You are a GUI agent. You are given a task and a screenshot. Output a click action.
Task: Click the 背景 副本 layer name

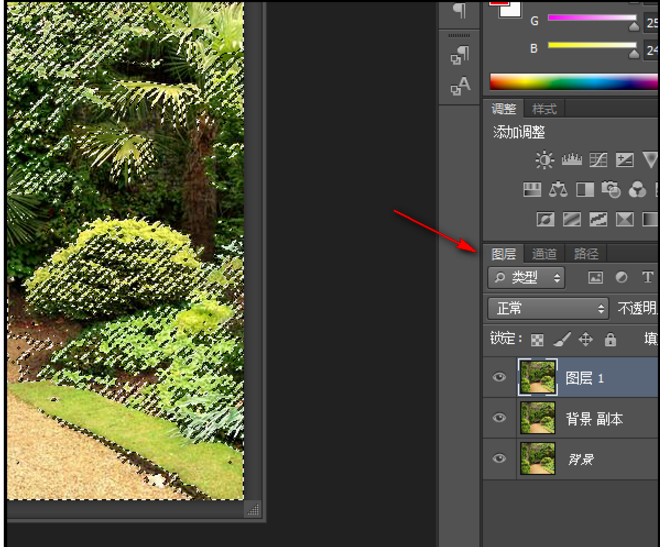[x=594, y=419]
